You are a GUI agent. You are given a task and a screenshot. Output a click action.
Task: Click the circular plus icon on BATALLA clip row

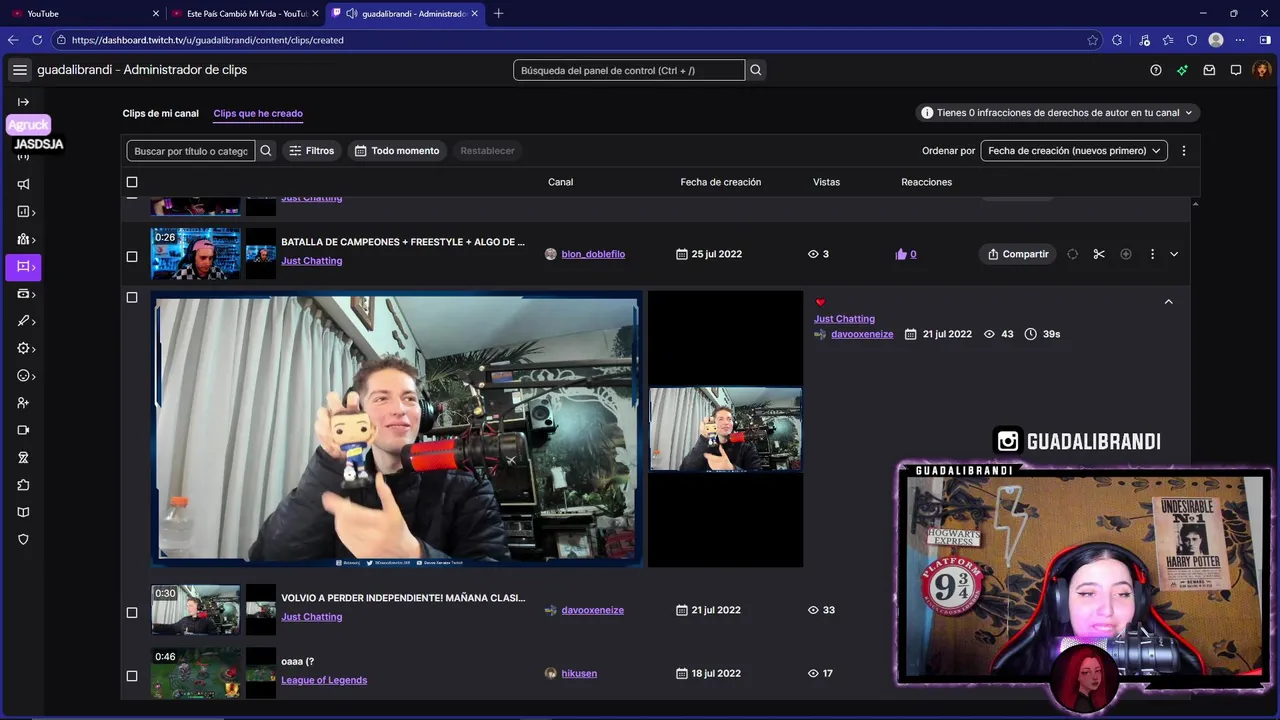1126,254
